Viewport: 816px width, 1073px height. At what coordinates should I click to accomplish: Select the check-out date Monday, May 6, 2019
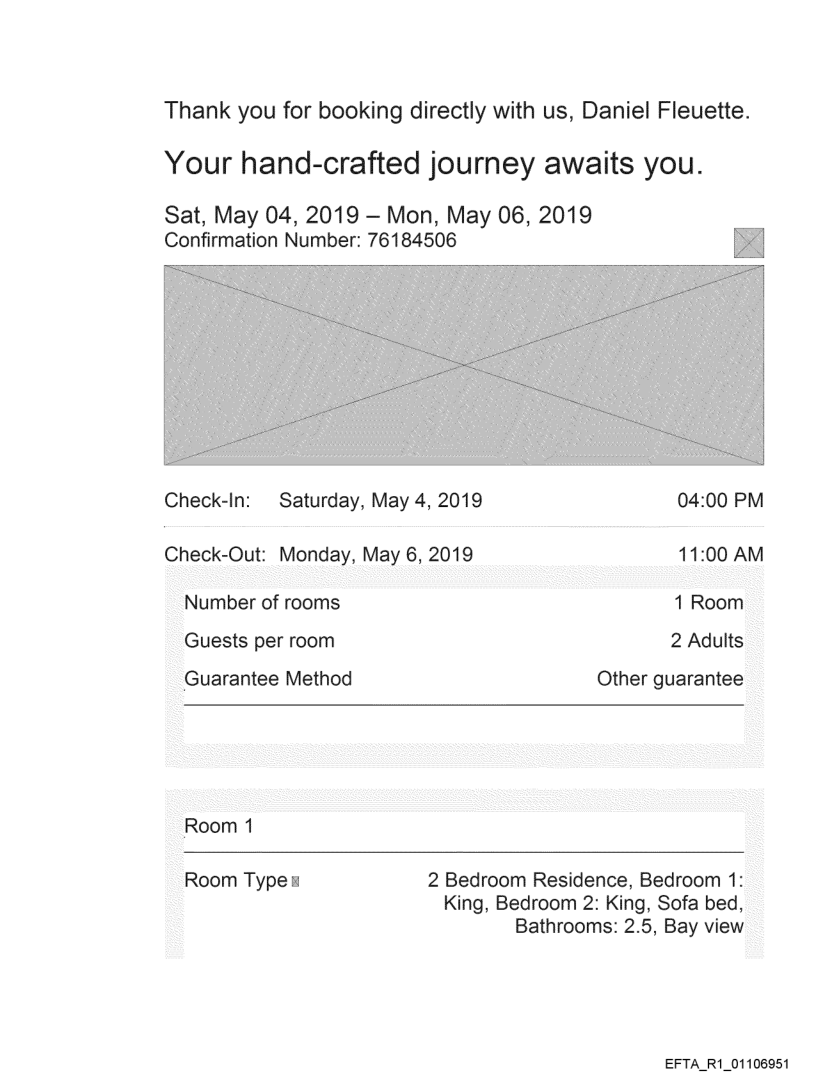point(376,553)
